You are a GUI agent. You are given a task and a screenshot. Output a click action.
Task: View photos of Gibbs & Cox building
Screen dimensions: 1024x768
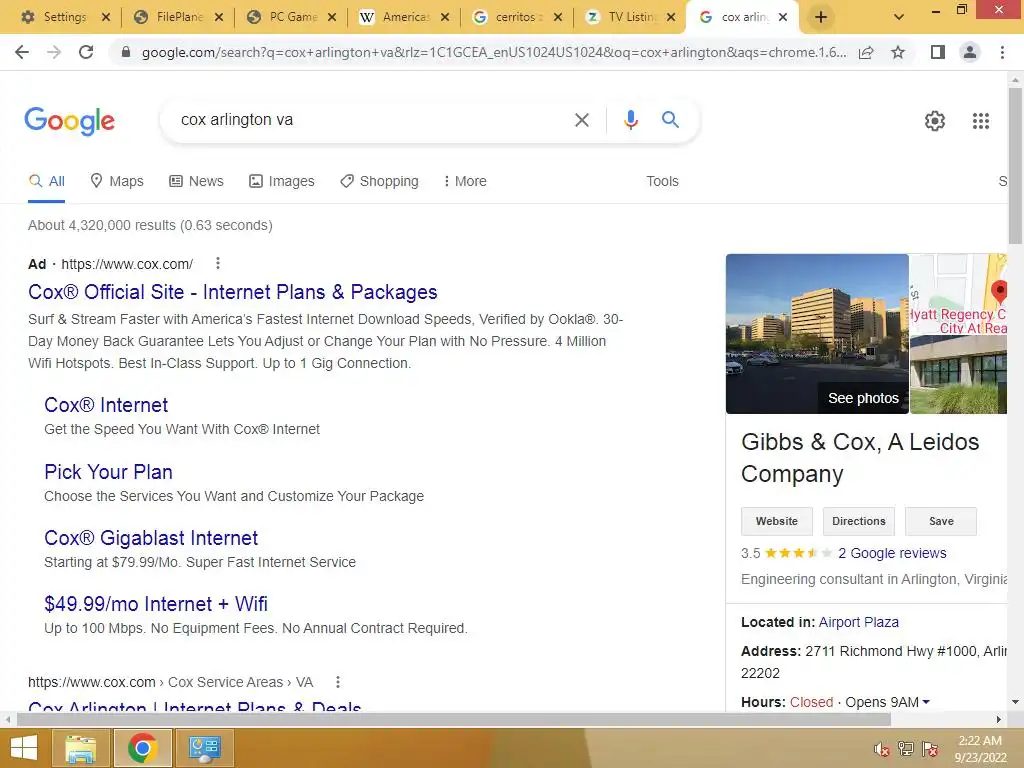tap(817, 334)
